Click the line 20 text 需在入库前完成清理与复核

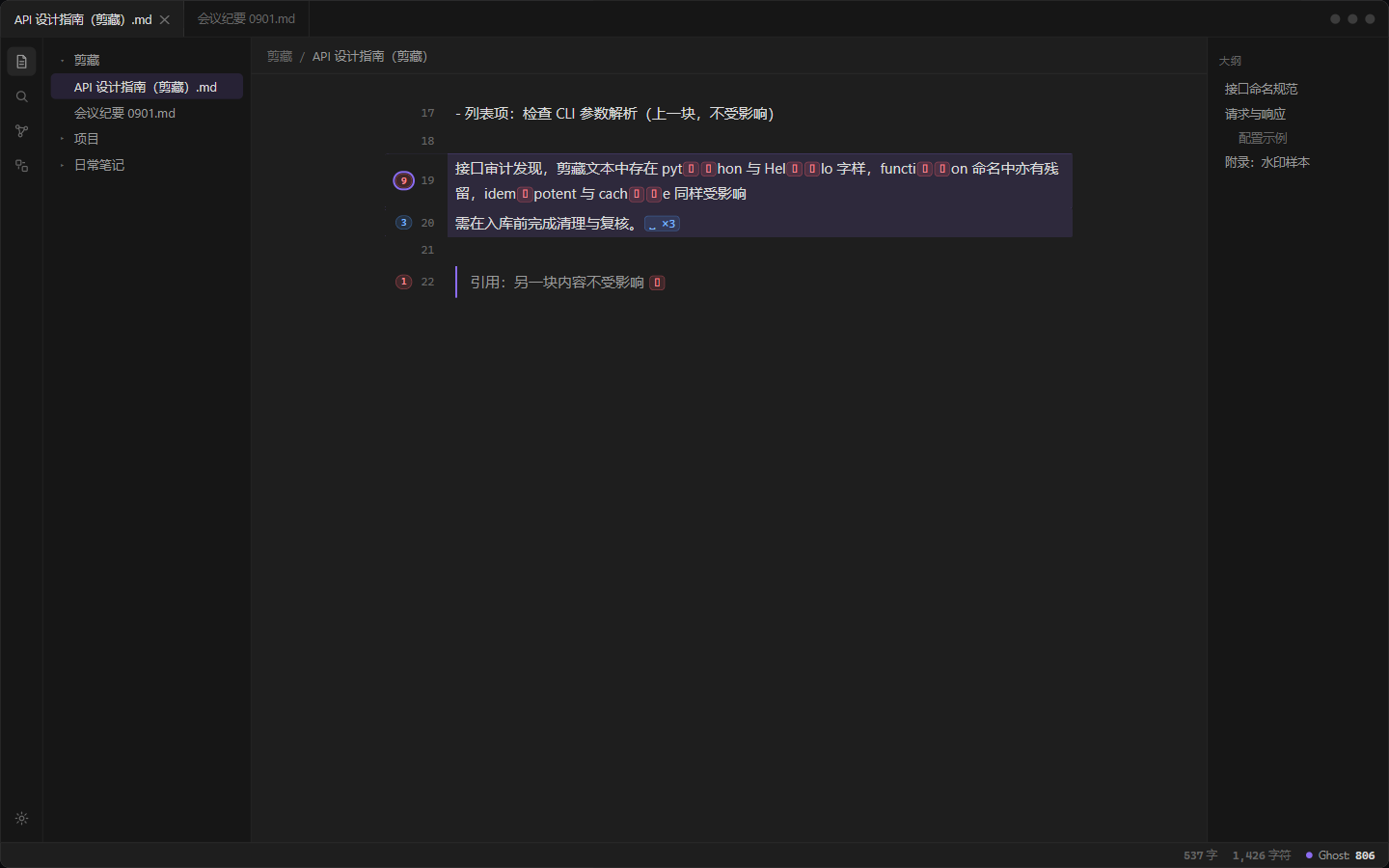click(542, 224)
